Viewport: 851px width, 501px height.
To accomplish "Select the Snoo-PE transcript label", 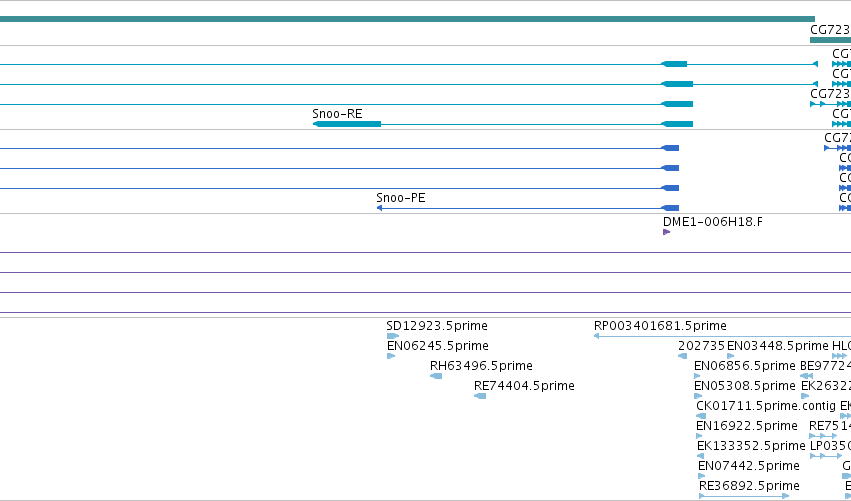I will [x=401, y=198].
